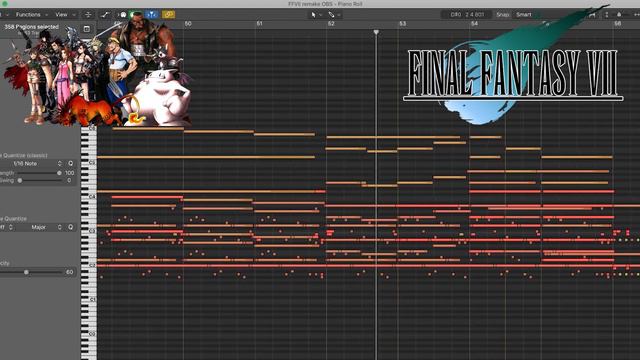Toggle the blue collapse mode button

coord(151,15)
